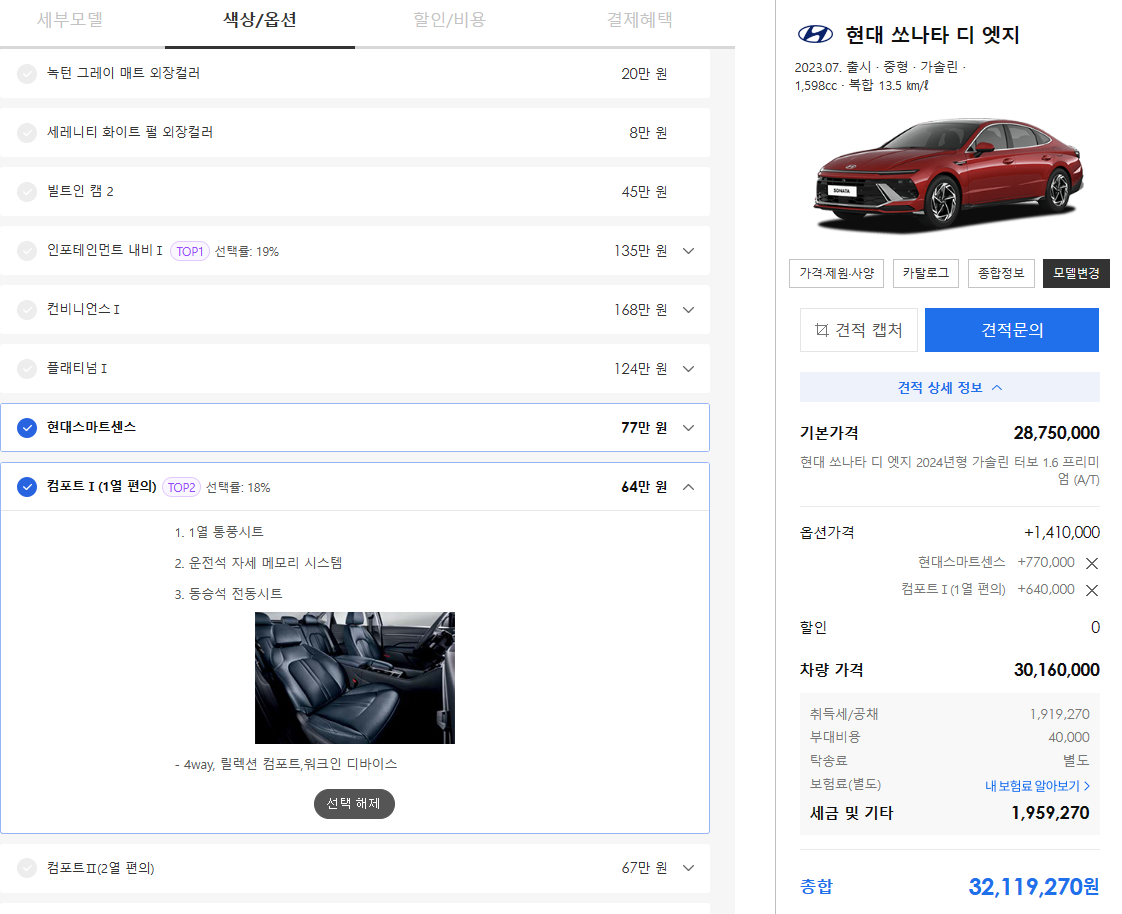Screen dimensions: 1122x914
Task: Expand 컨비니언스 I details chevron
Action: [x=688, y=310]
